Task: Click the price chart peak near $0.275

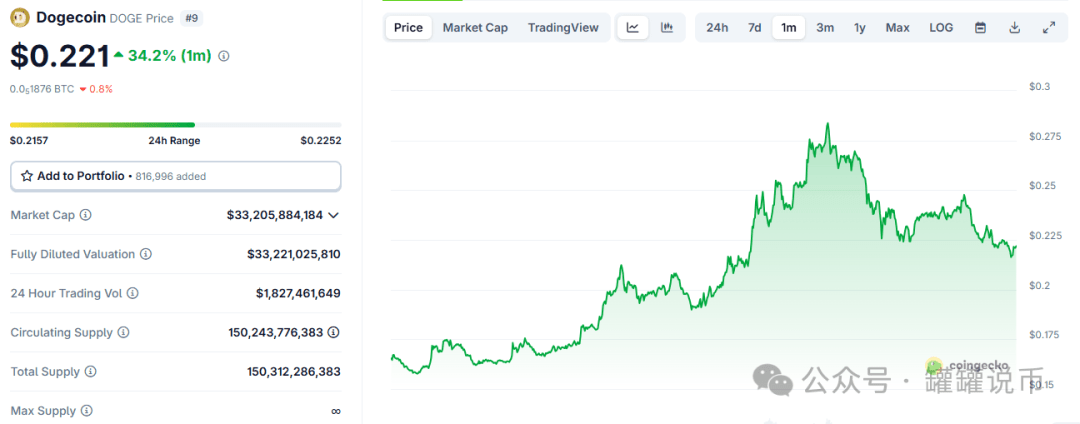Action: (x=827, y=125)
